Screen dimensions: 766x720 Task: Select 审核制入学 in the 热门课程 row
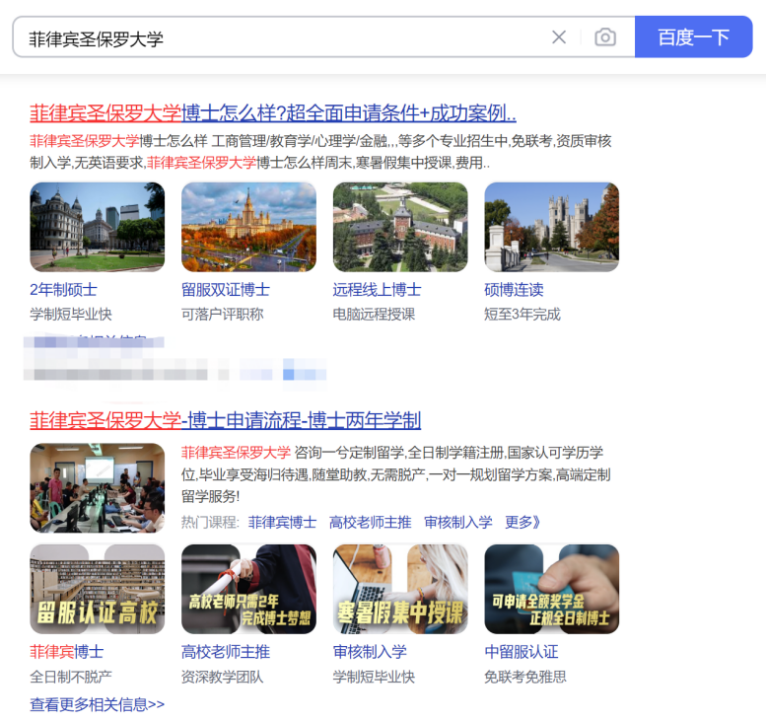click(458, 523)
